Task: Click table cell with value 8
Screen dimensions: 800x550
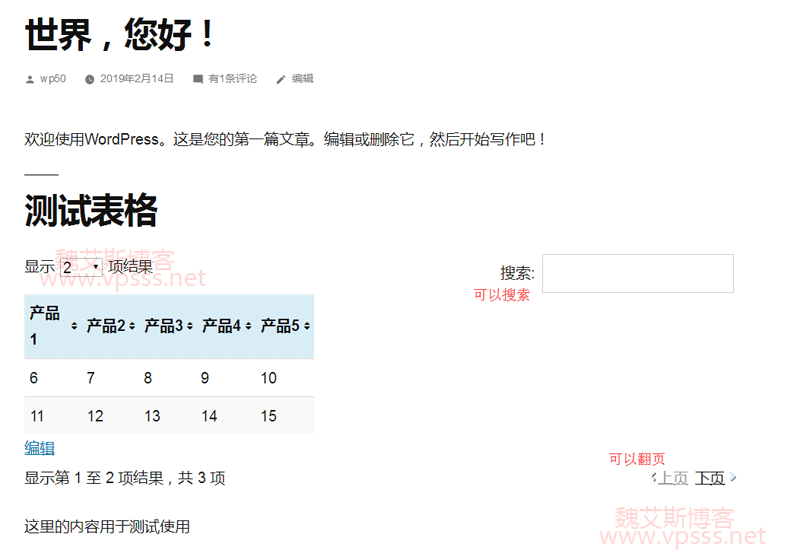Action: (148, 378)
